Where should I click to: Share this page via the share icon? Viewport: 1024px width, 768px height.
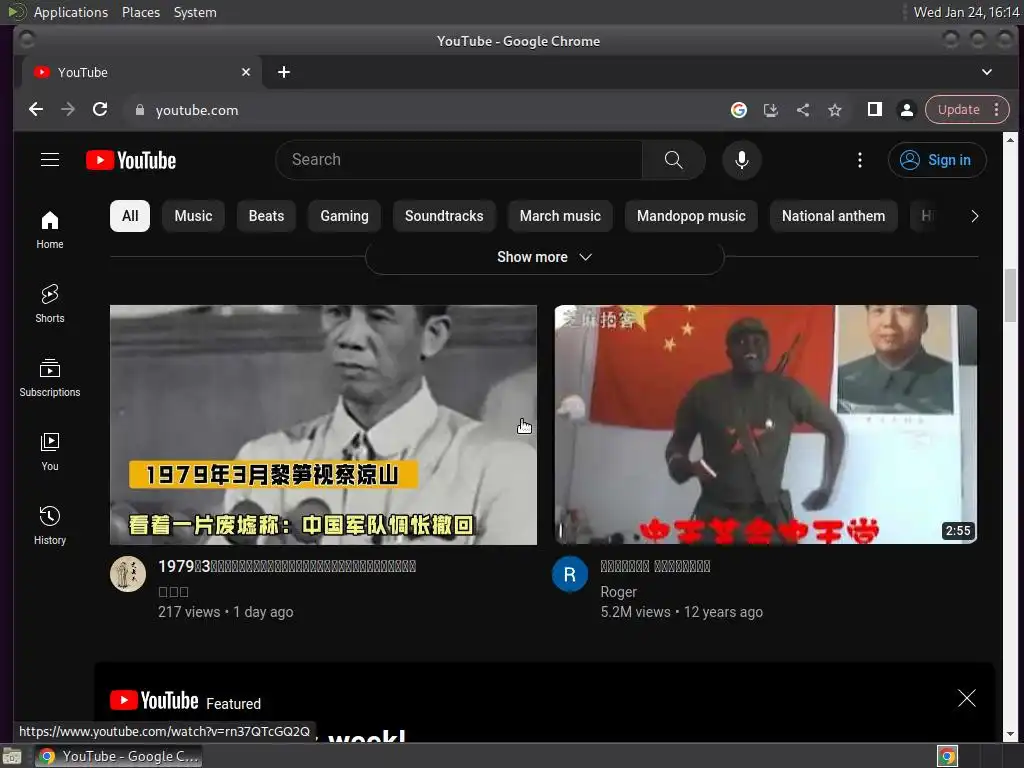click(x=803, y=110)
